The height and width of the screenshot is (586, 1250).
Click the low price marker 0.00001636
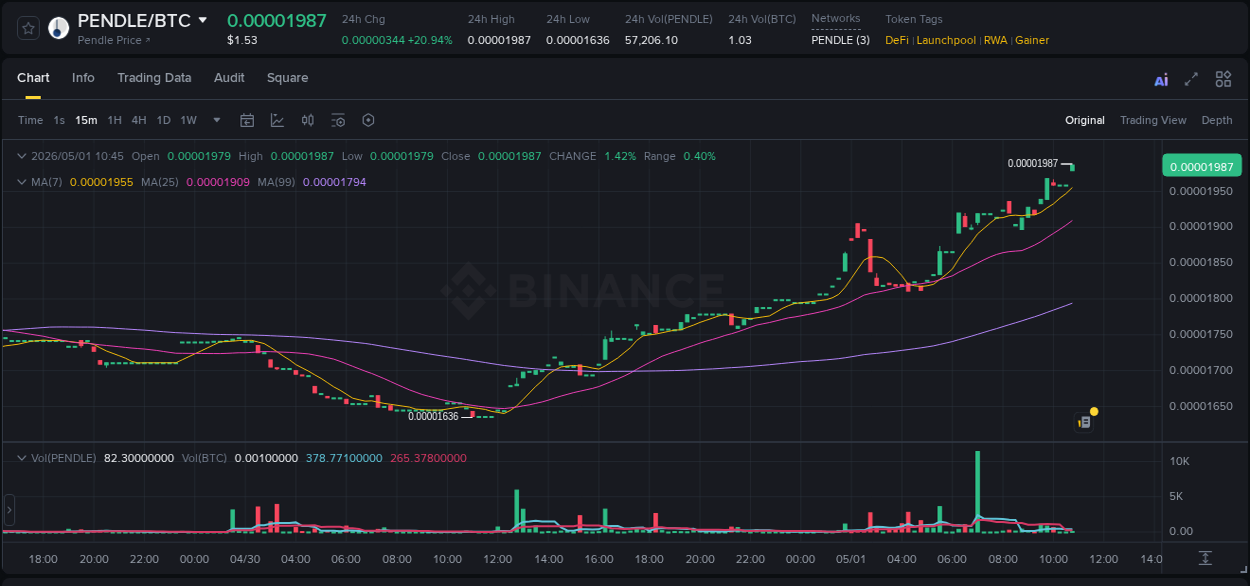tap(433, 416)
